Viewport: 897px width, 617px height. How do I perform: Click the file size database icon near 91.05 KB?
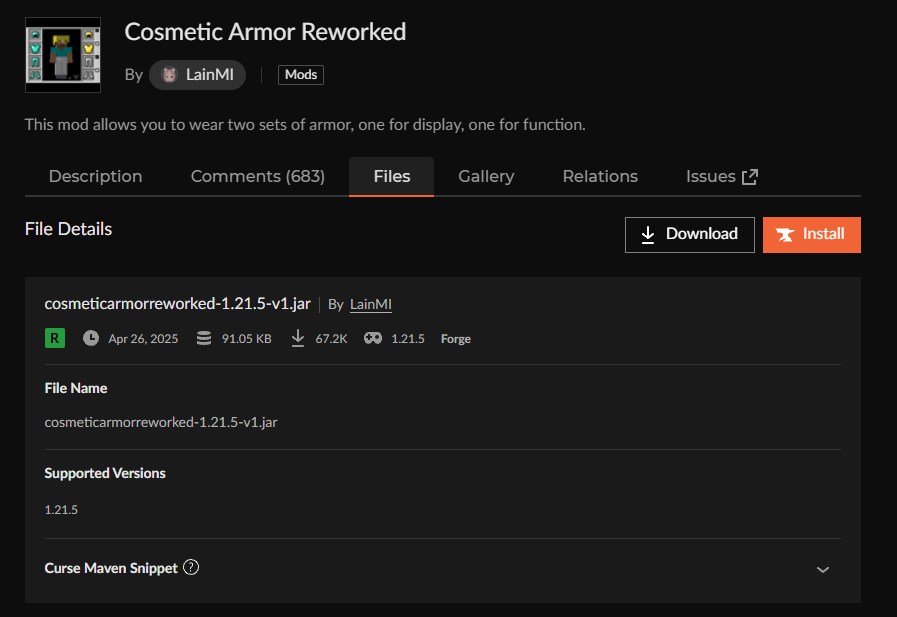pyautogui.click(x=204, y=338)
